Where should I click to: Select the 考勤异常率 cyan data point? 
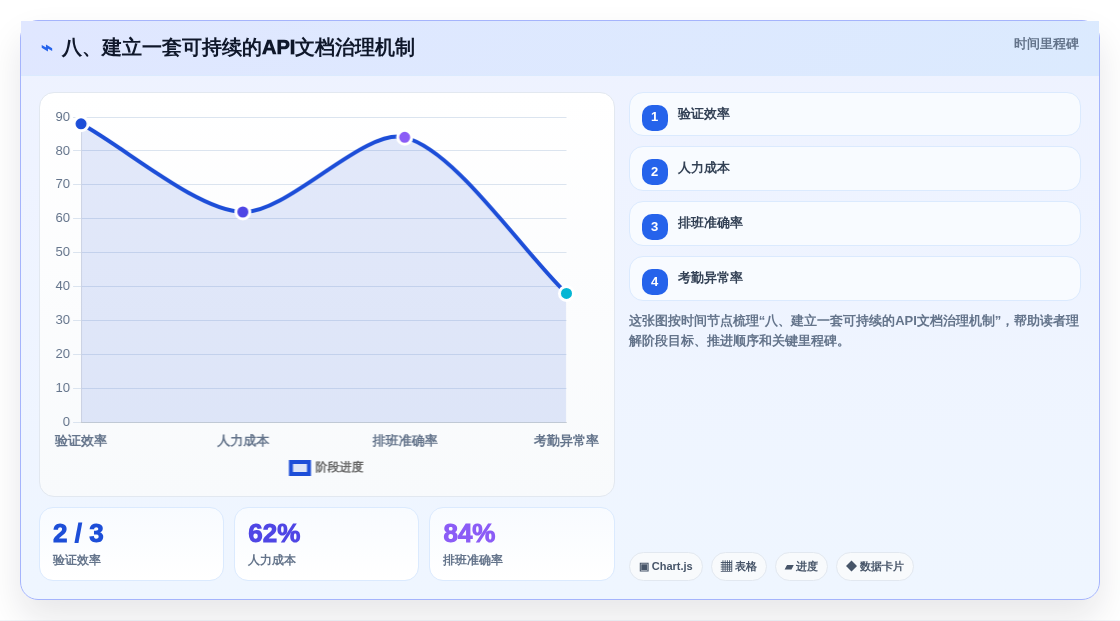566,294
